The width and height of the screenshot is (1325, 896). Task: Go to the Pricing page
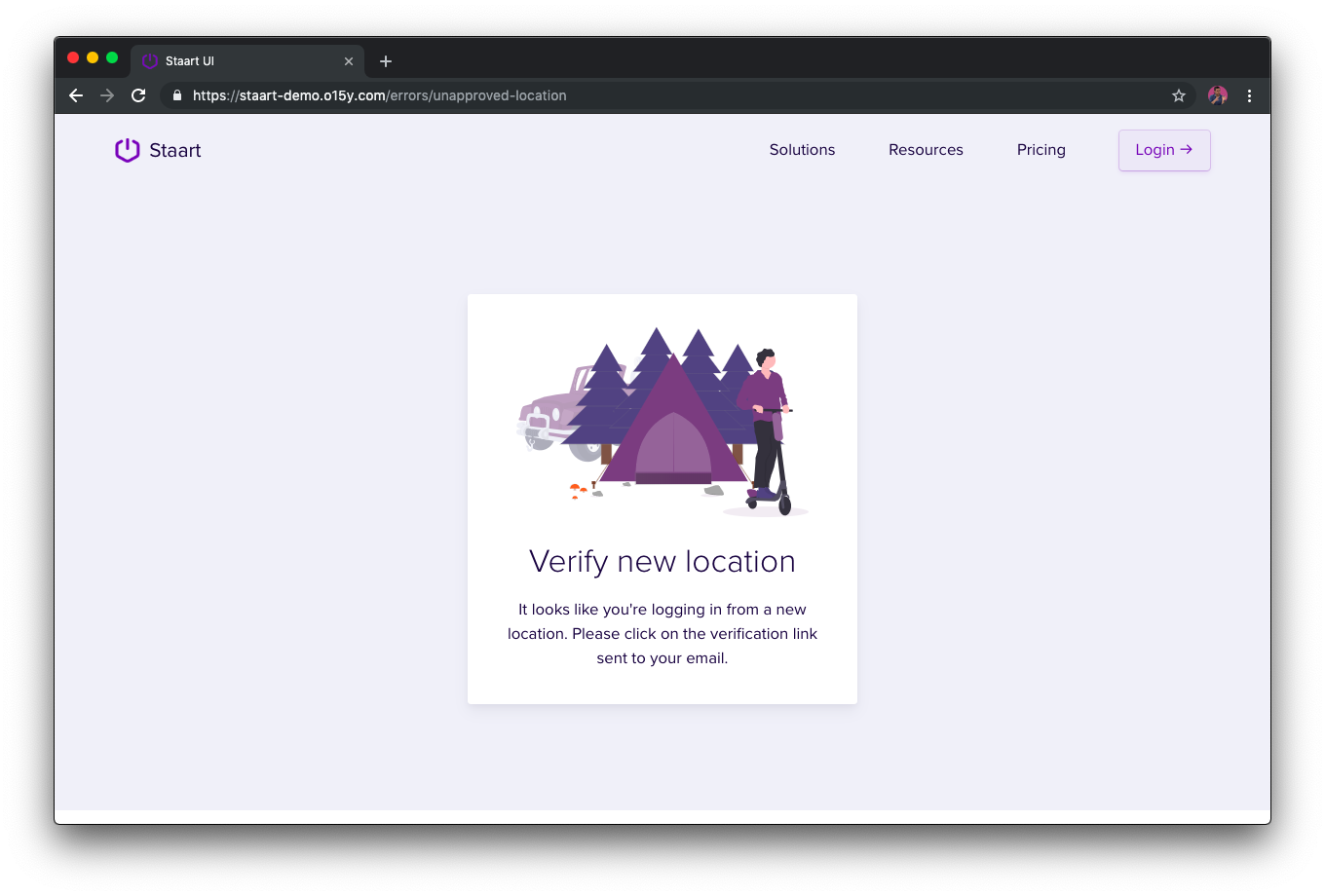(x=1041, y=150)
